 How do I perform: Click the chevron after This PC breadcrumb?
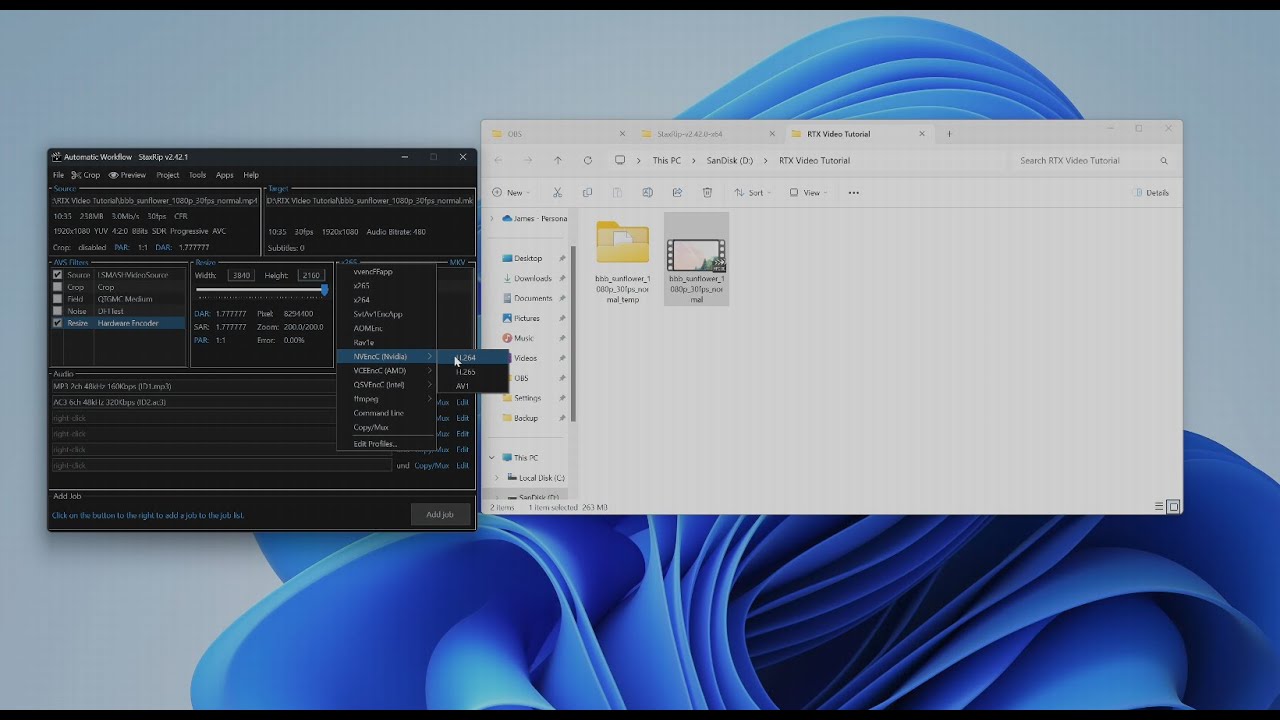(695, 160)
